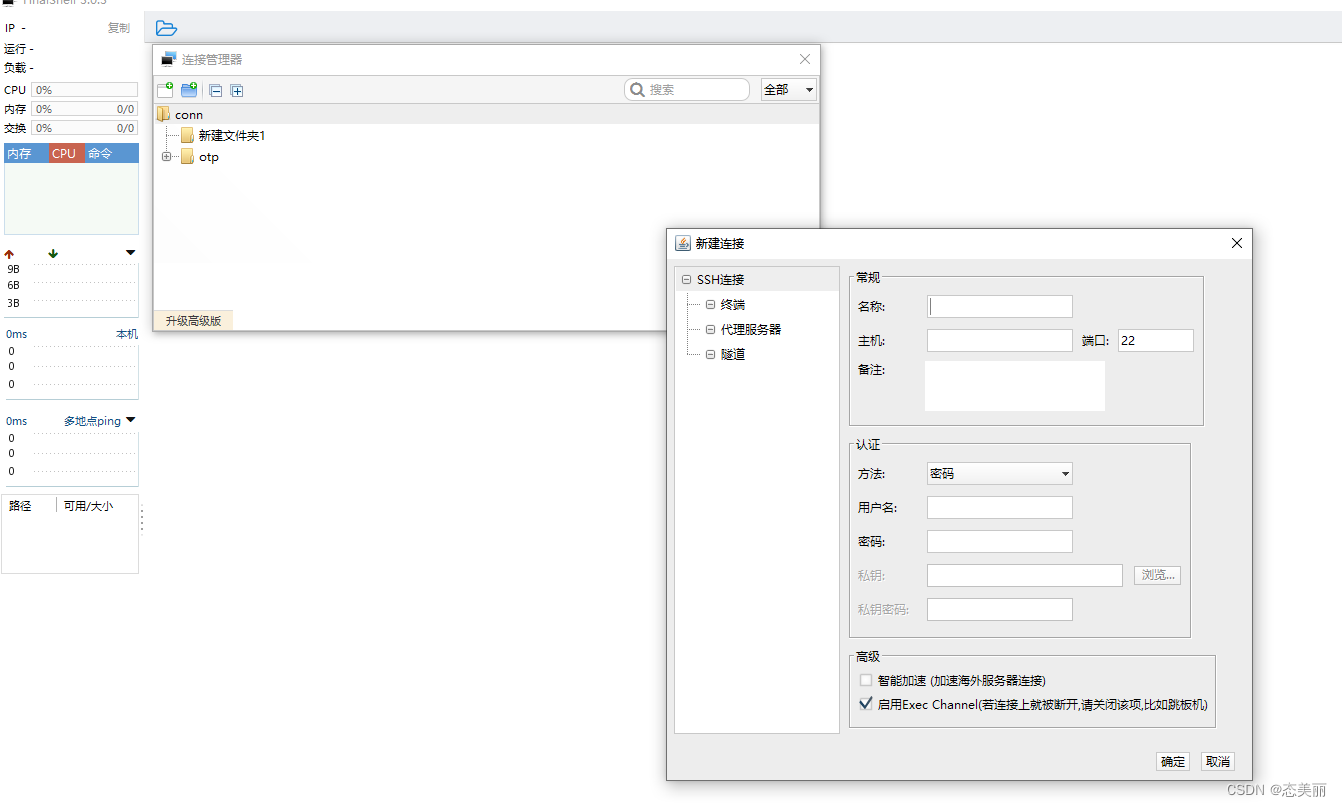This screenshot has width=1342, height=806.
Task: Click 取消 to cancel new connection
Action: (x=1217, y=762)
